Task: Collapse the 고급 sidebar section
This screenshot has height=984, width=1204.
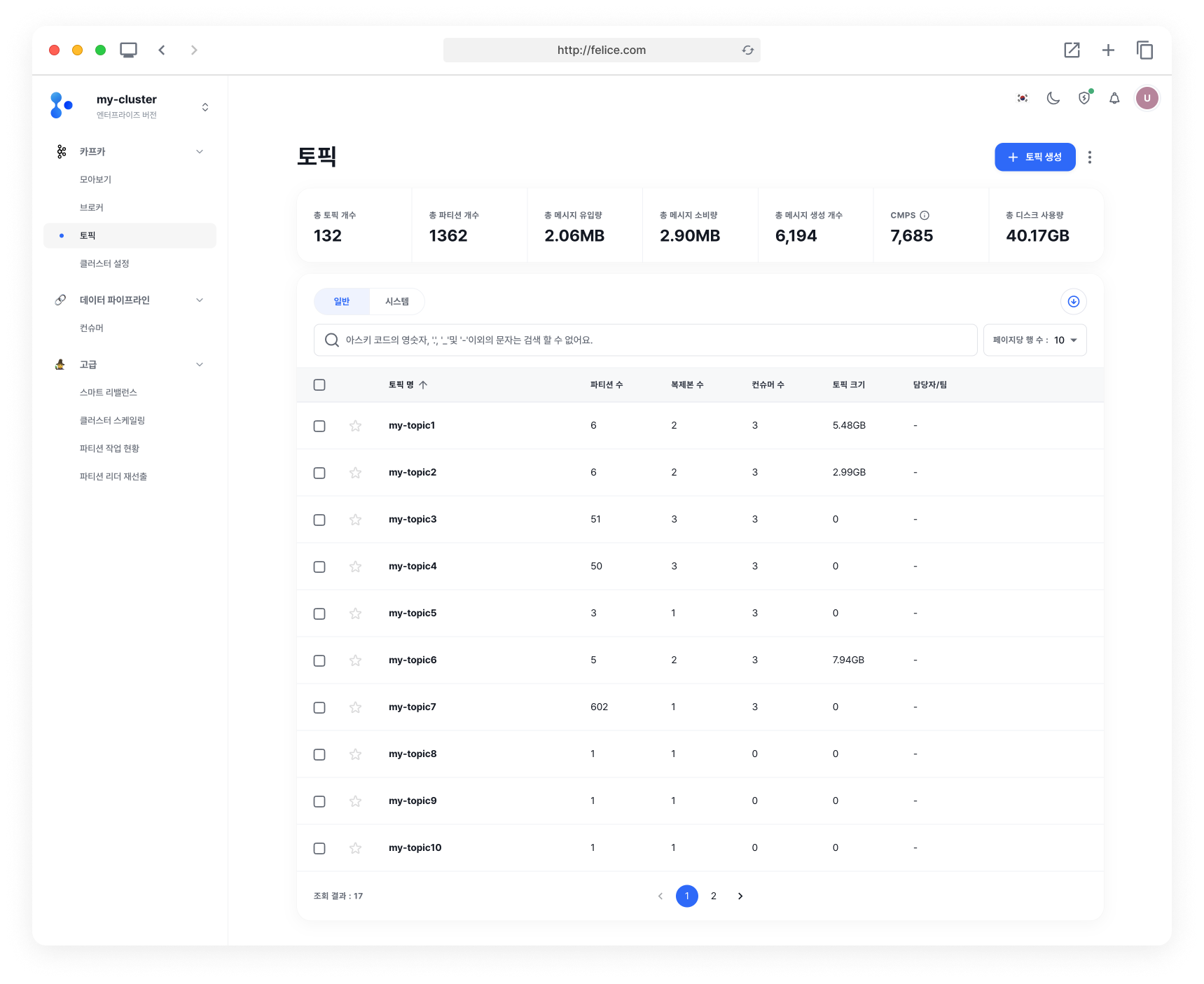Action: [200, 364]
